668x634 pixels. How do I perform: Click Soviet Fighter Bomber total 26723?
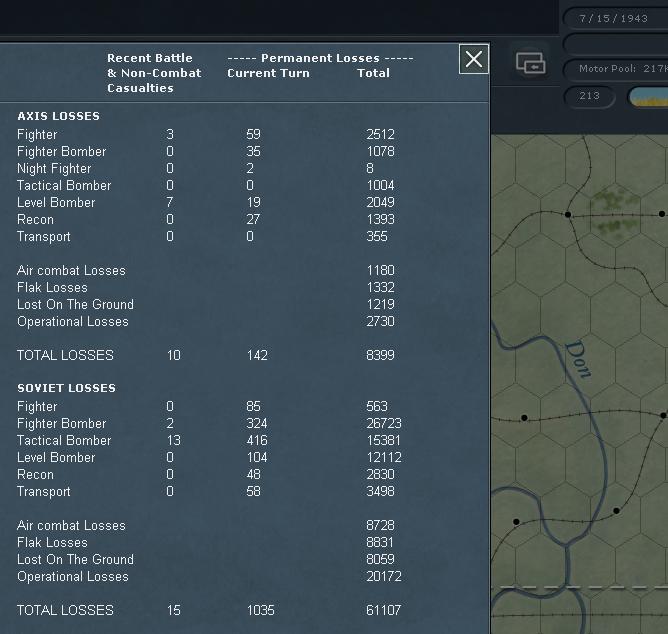point(383,423)
